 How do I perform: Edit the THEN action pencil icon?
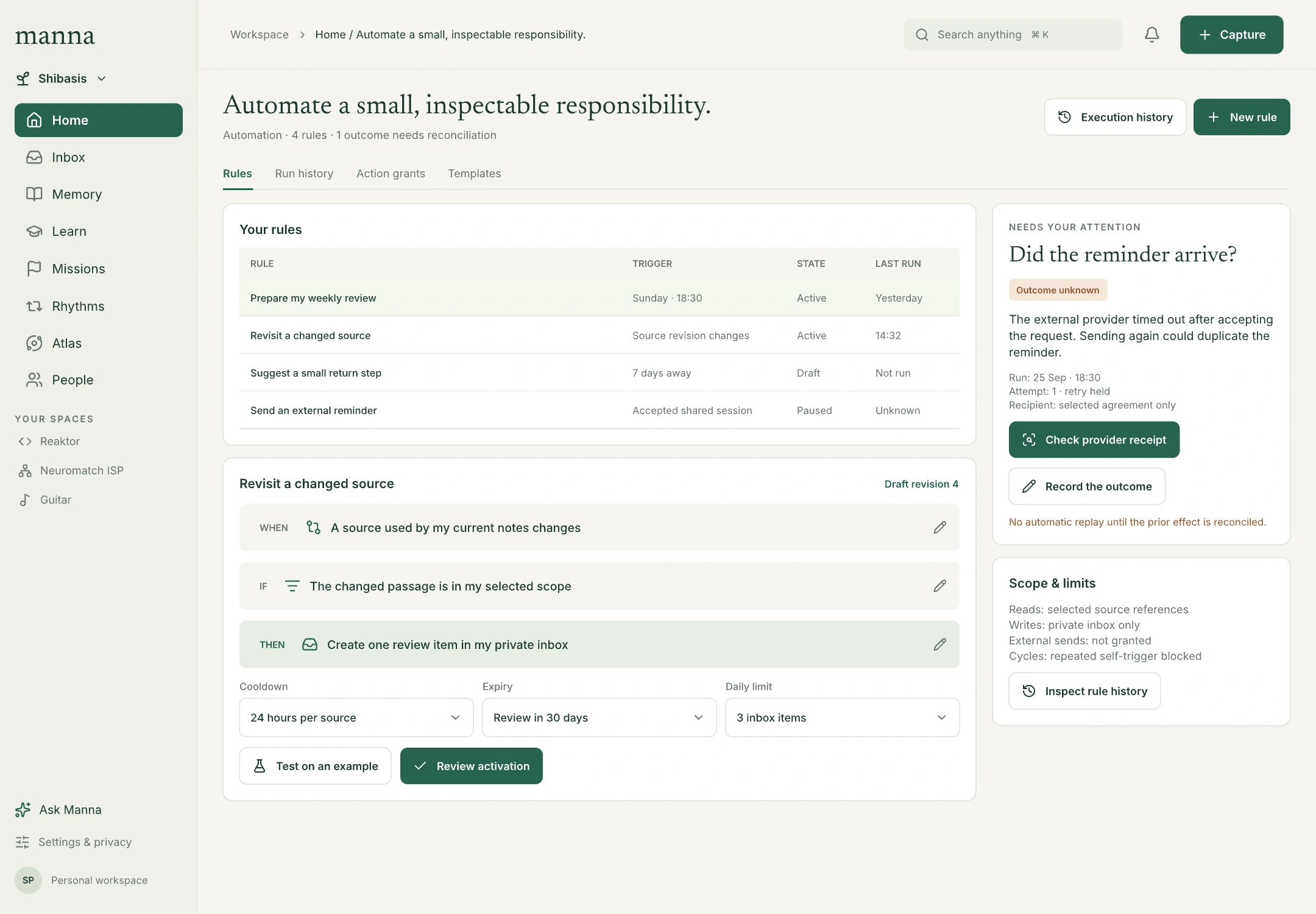click(939, 645)
